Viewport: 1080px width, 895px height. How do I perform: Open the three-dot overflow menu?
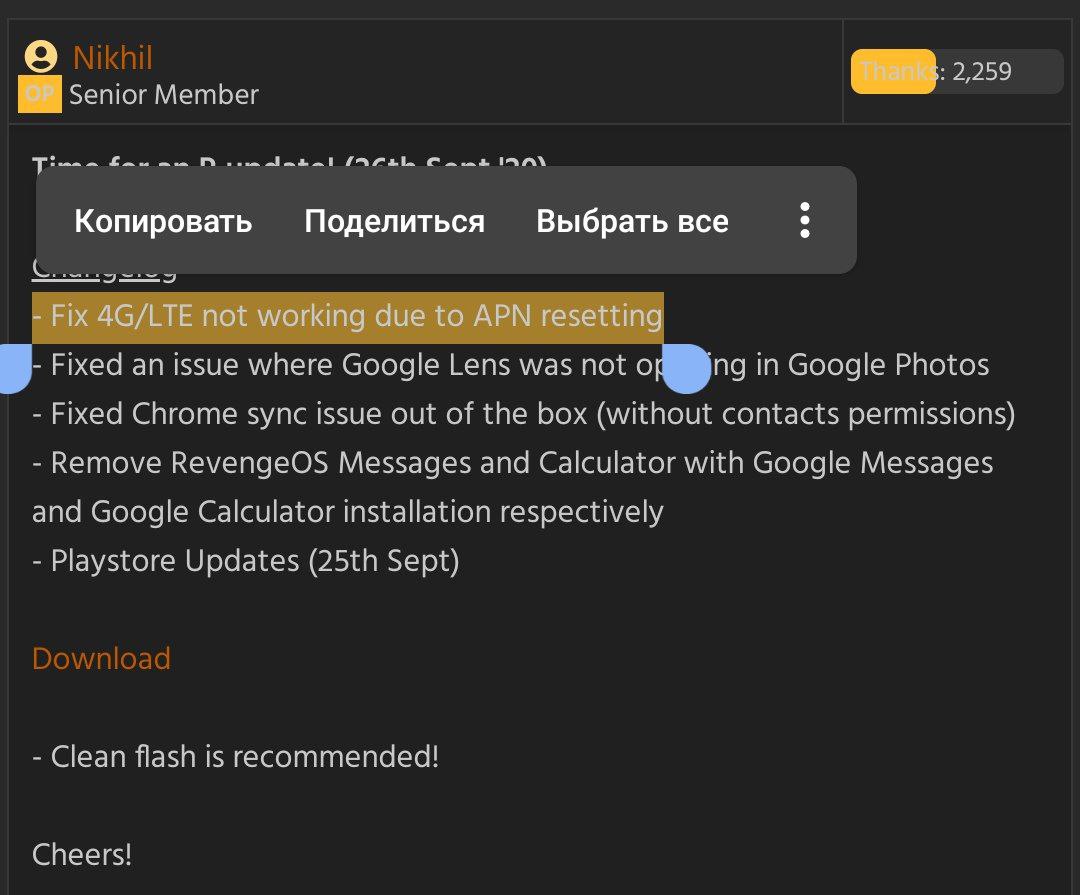pyautogui.click(x=804, y=220)
